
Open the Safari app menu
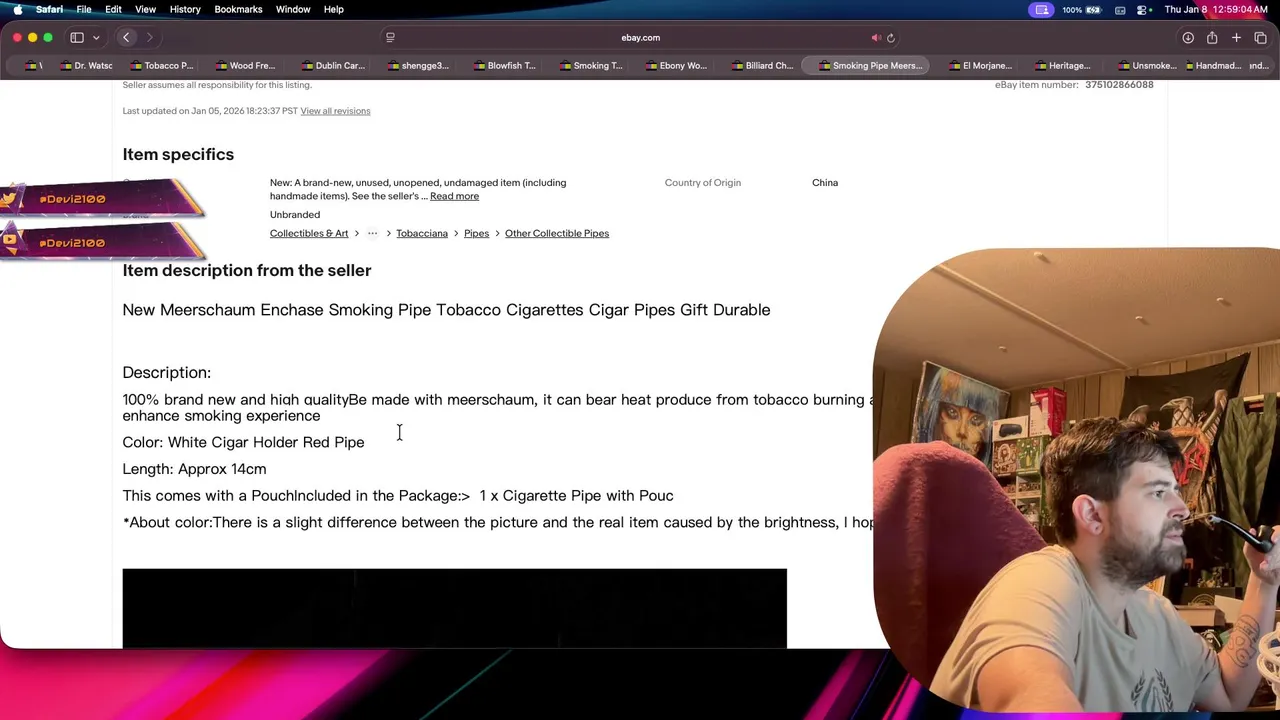point(49,10)
